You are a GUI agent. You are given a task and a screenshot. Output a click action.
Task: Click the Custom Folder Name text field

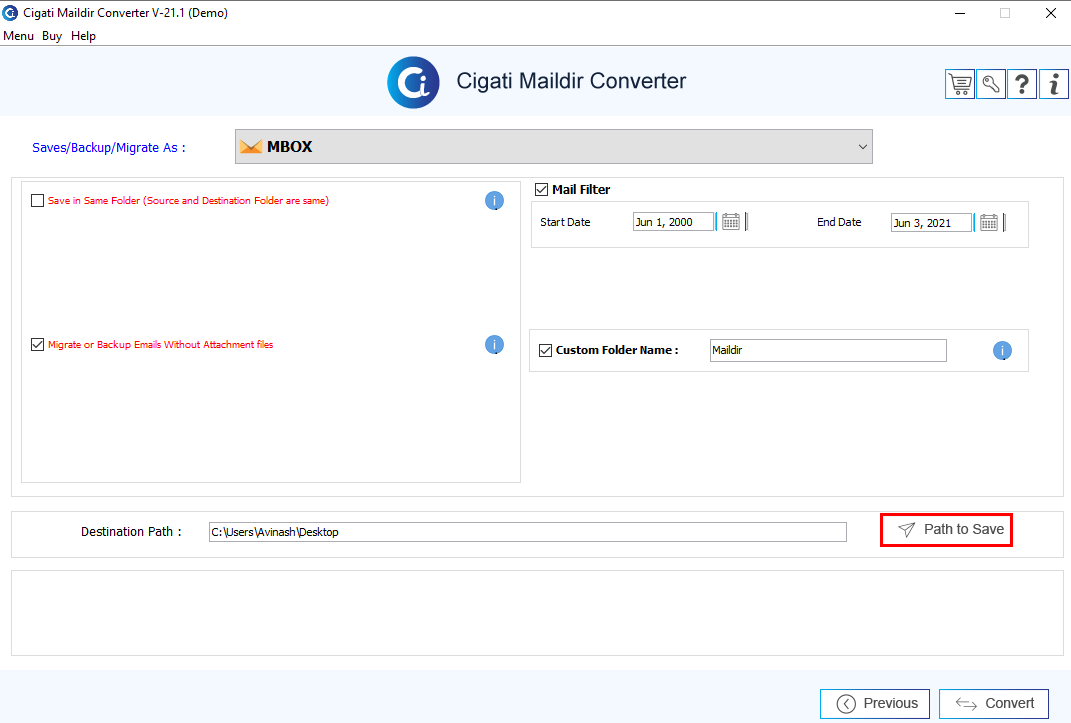(829, 350)
